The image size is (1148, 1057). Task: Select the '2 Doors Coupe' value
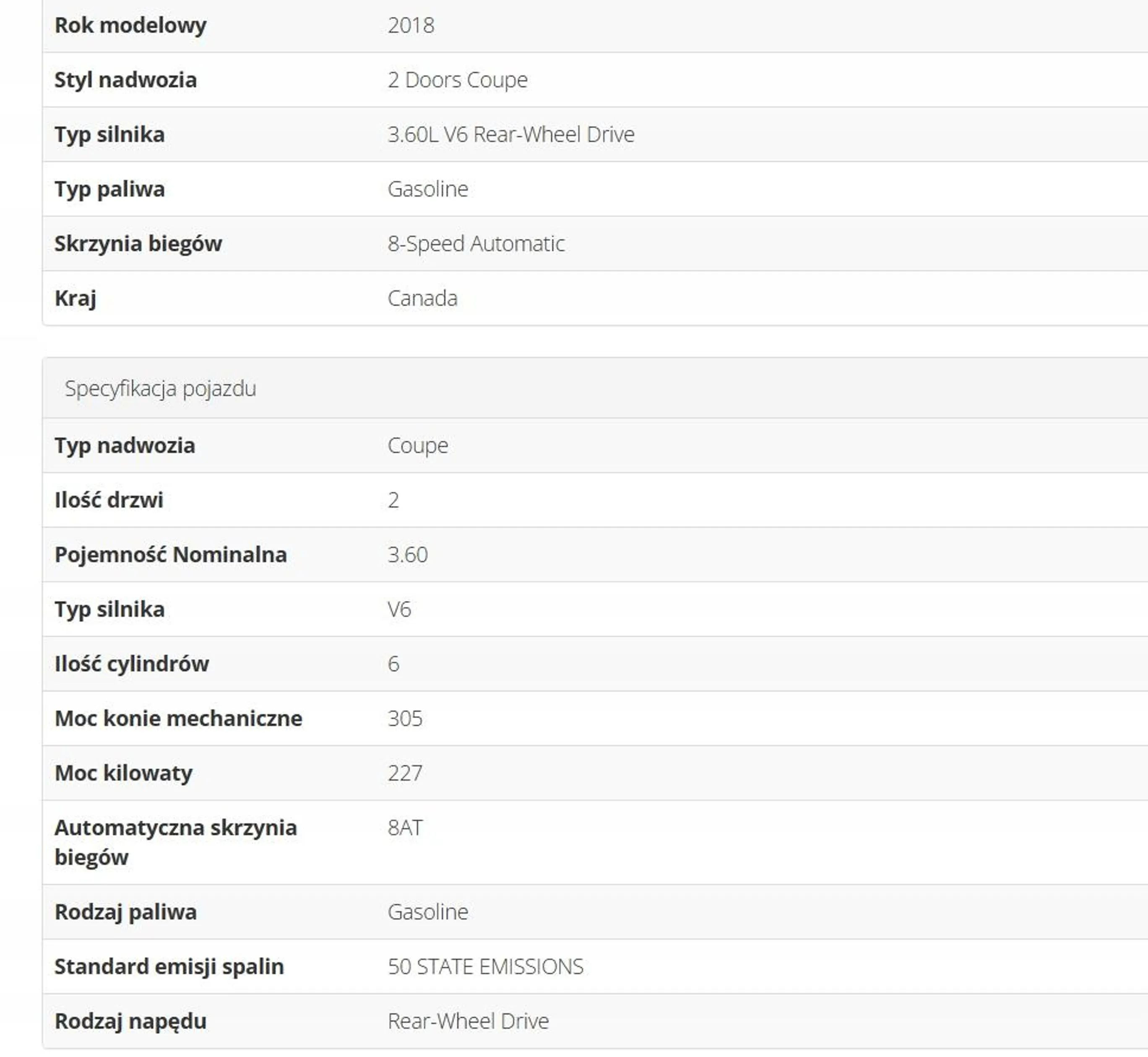point(457,80)
